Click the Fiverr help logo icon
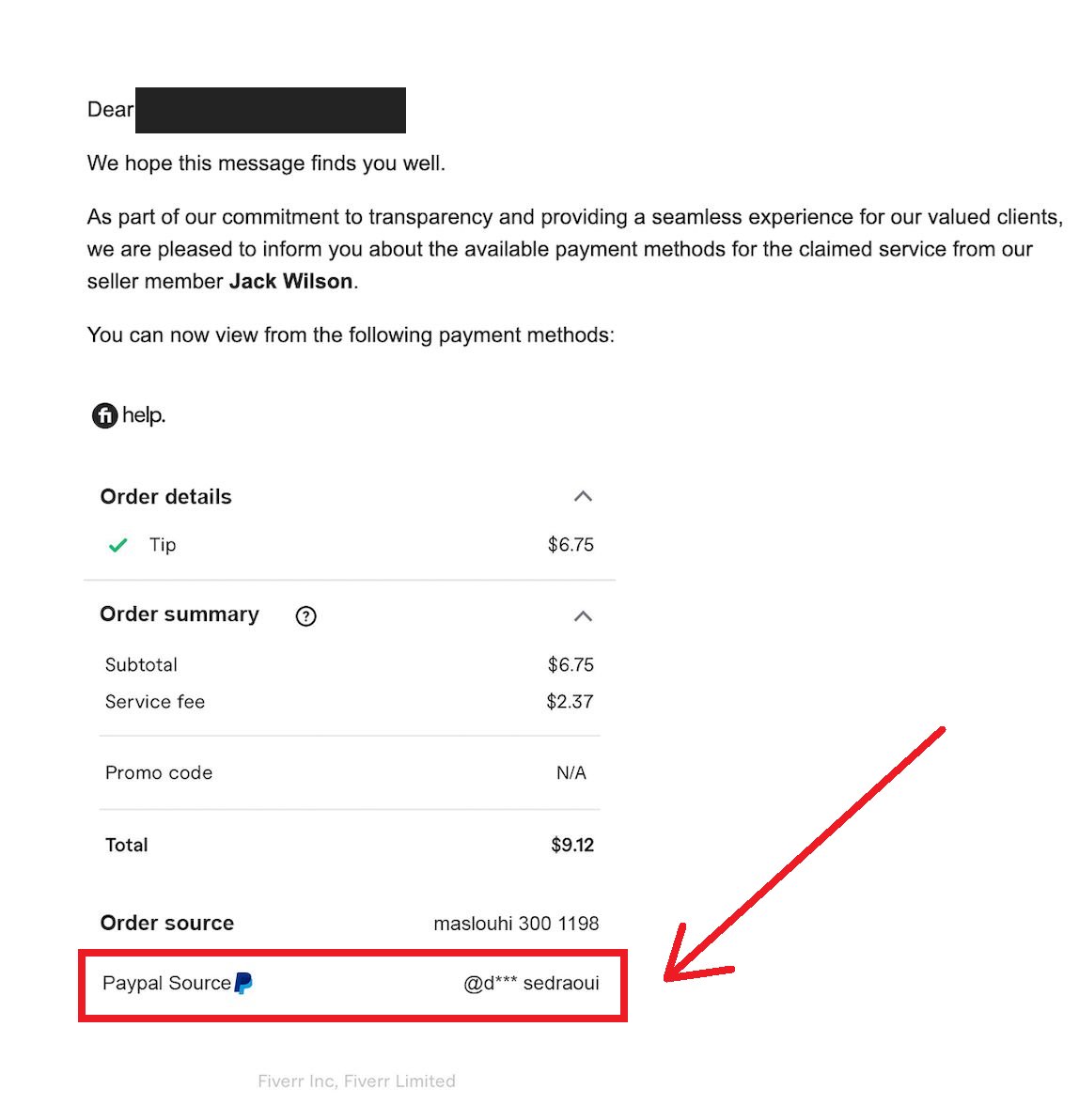1079x1120 pixels. click(x=104, y=415)
